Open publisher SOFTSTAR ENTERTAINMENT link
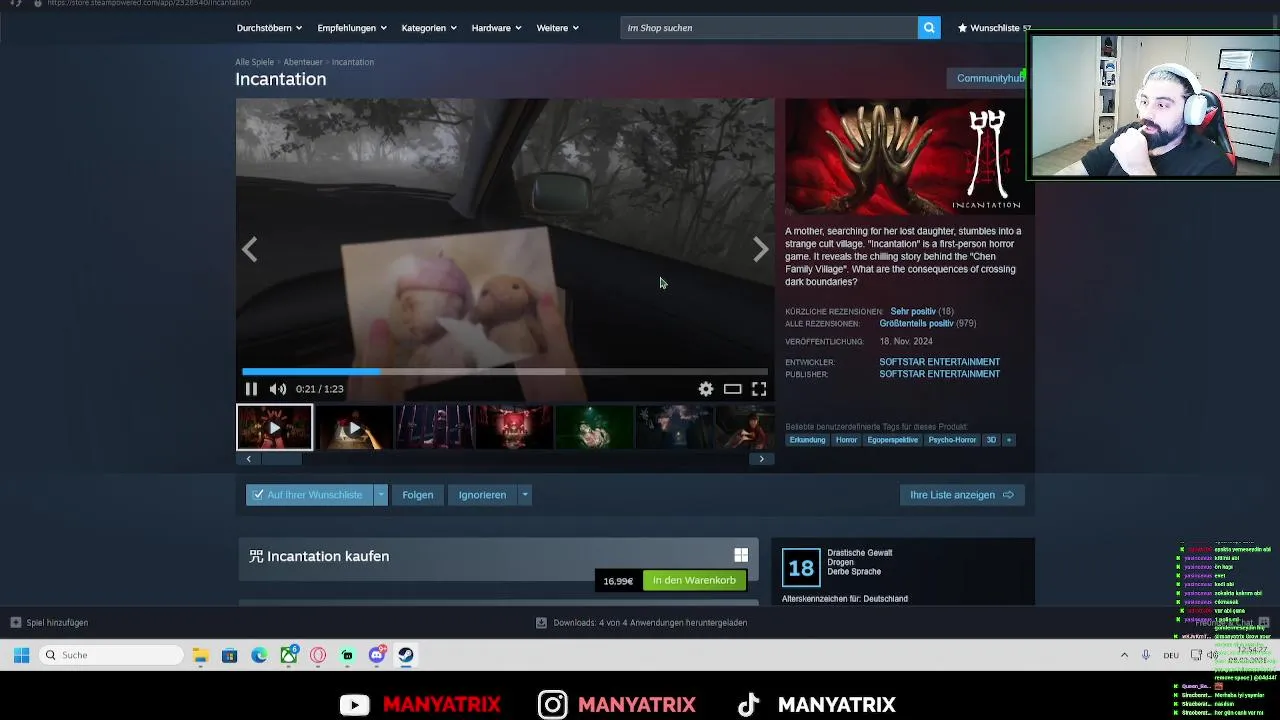The image size is (1280, 720). click(940, 374)
